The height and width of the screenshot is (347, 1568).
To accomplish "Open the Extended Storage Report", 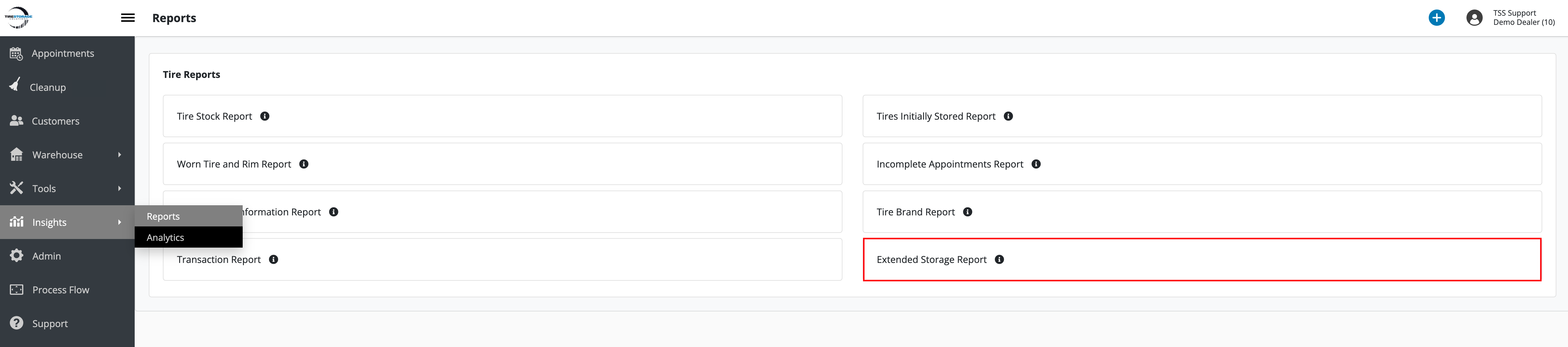I will 931,259.
